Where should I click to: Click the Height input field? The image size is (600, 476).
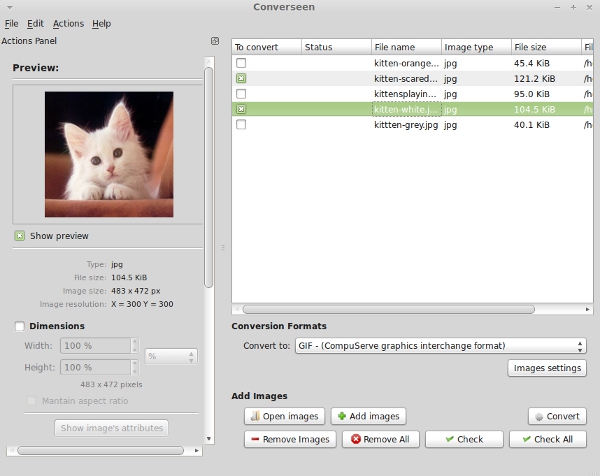pos(96,367)
